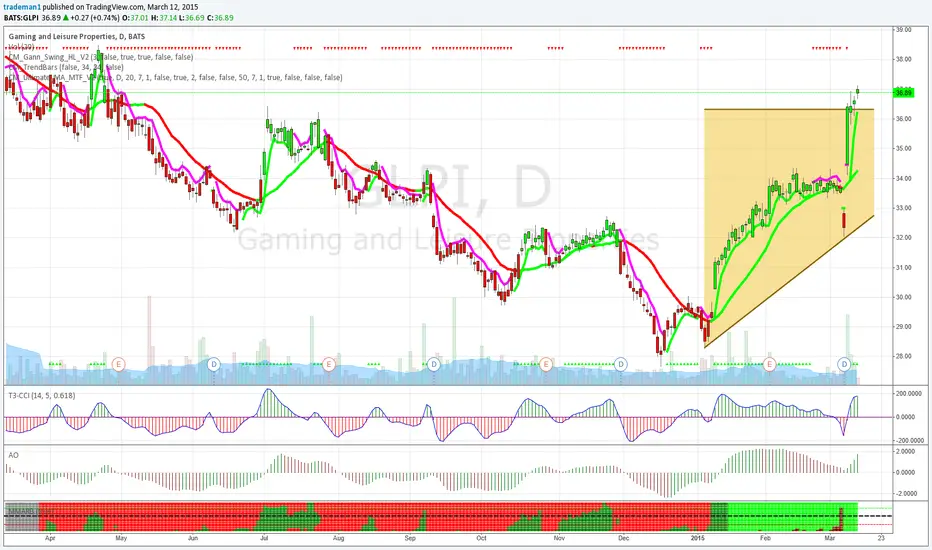This screenshot has width=932, height=550.
Task: Click the May label on time axis
Action: coord(121,538)
